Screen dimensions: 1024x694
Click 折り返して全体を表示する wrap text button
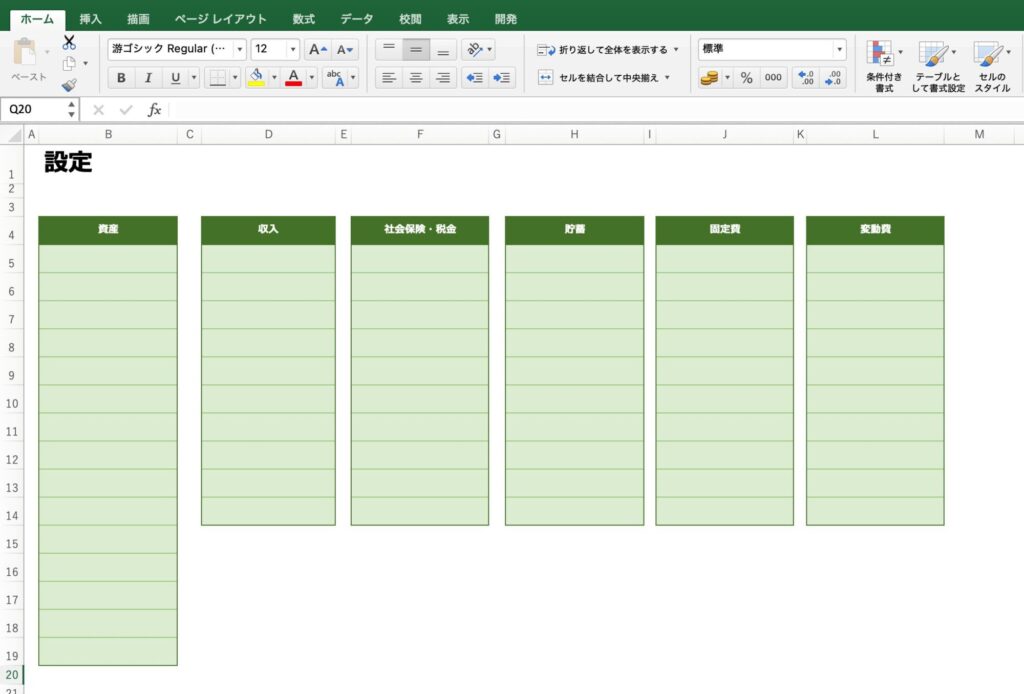(608, 49)
